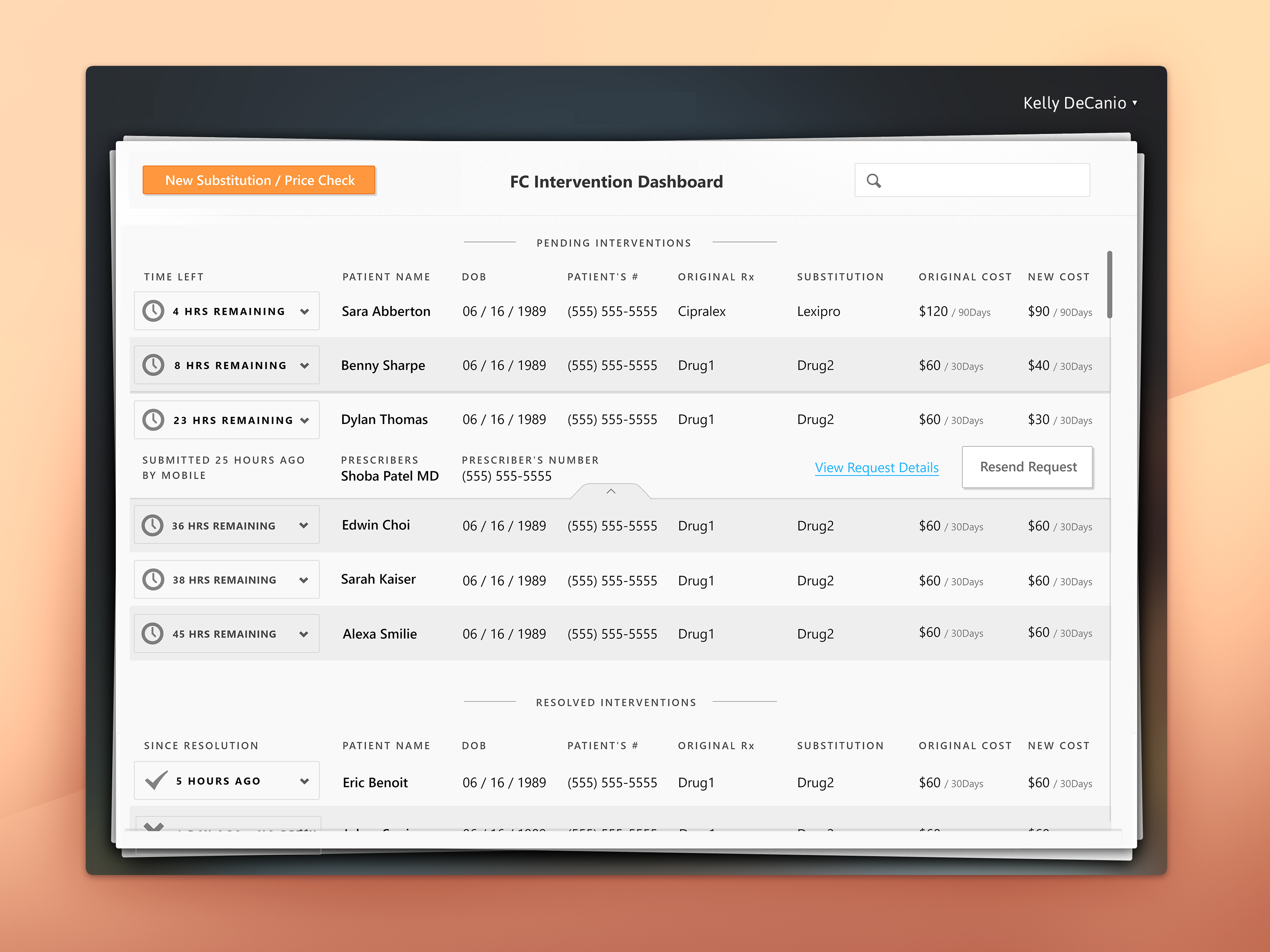Click clock icon beside 4 HRS REMAINING
This screenshot has height=952, width=1270.
click(153, 311)
